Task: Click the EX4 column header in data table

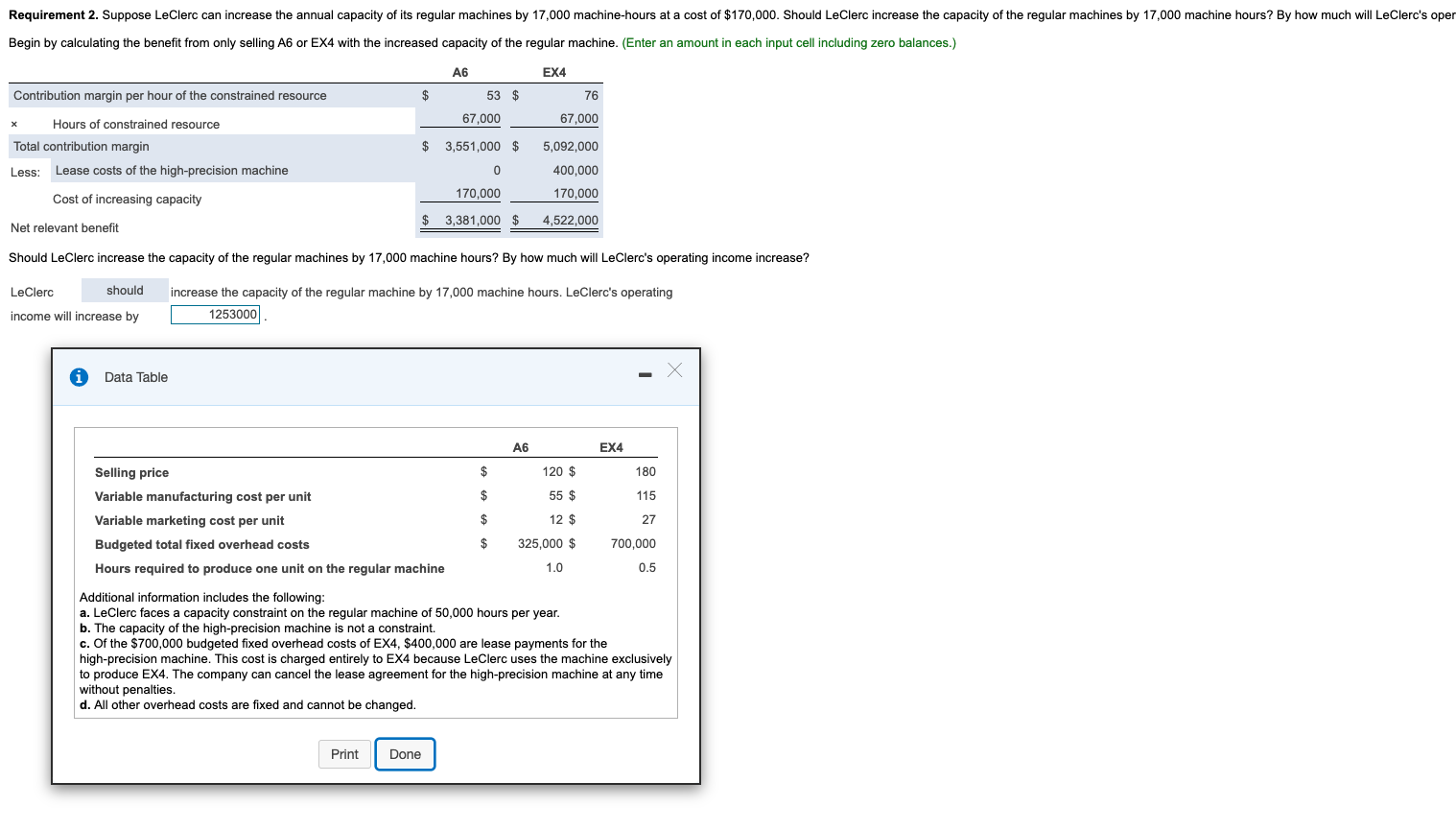Action: [611, 447]
